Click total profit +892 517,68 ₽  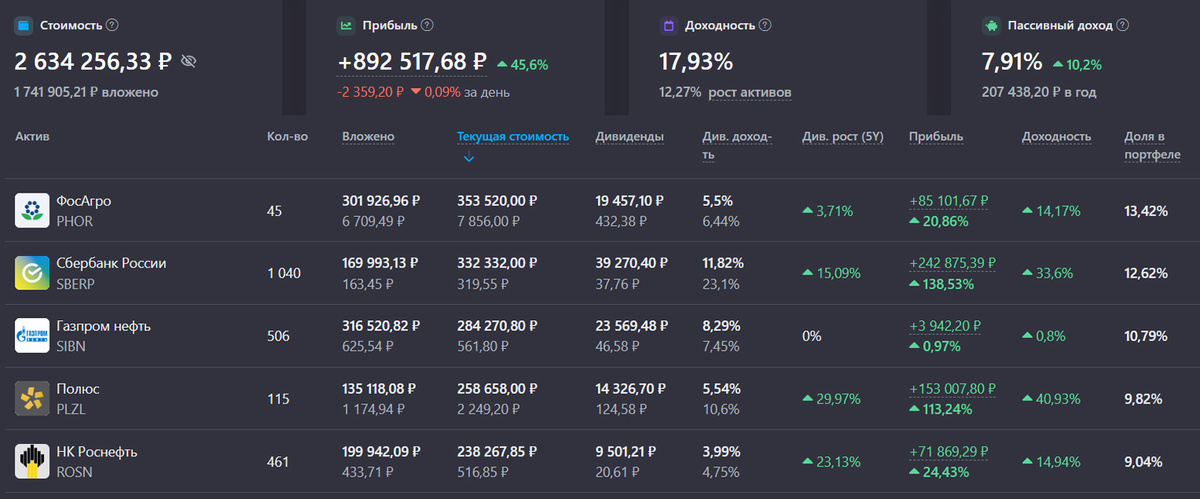point(412,62)
